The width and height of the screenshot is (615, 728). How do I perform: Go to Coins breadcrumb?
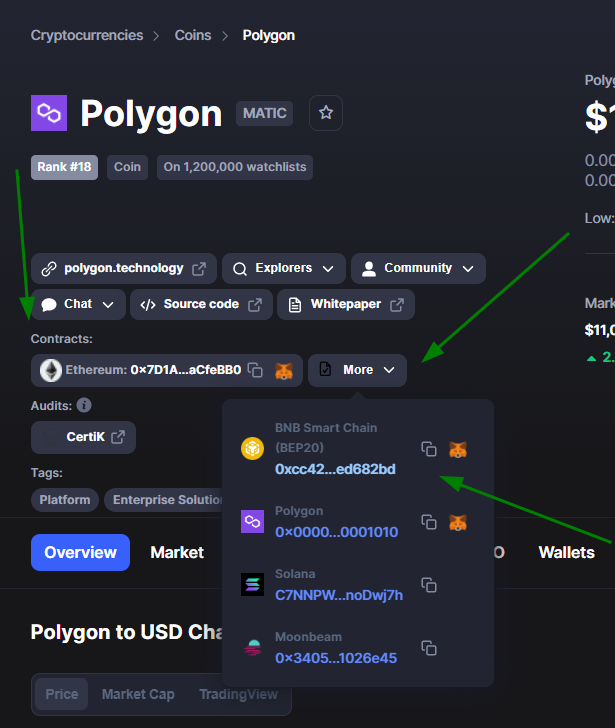pos(193,35)
